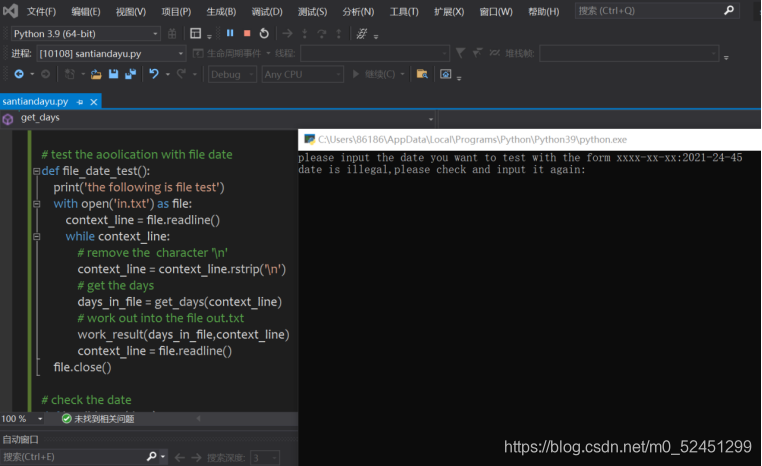Screen dimensions: 762x466
Task: Click the Save All icon
Action: click(x=130, y=74)
